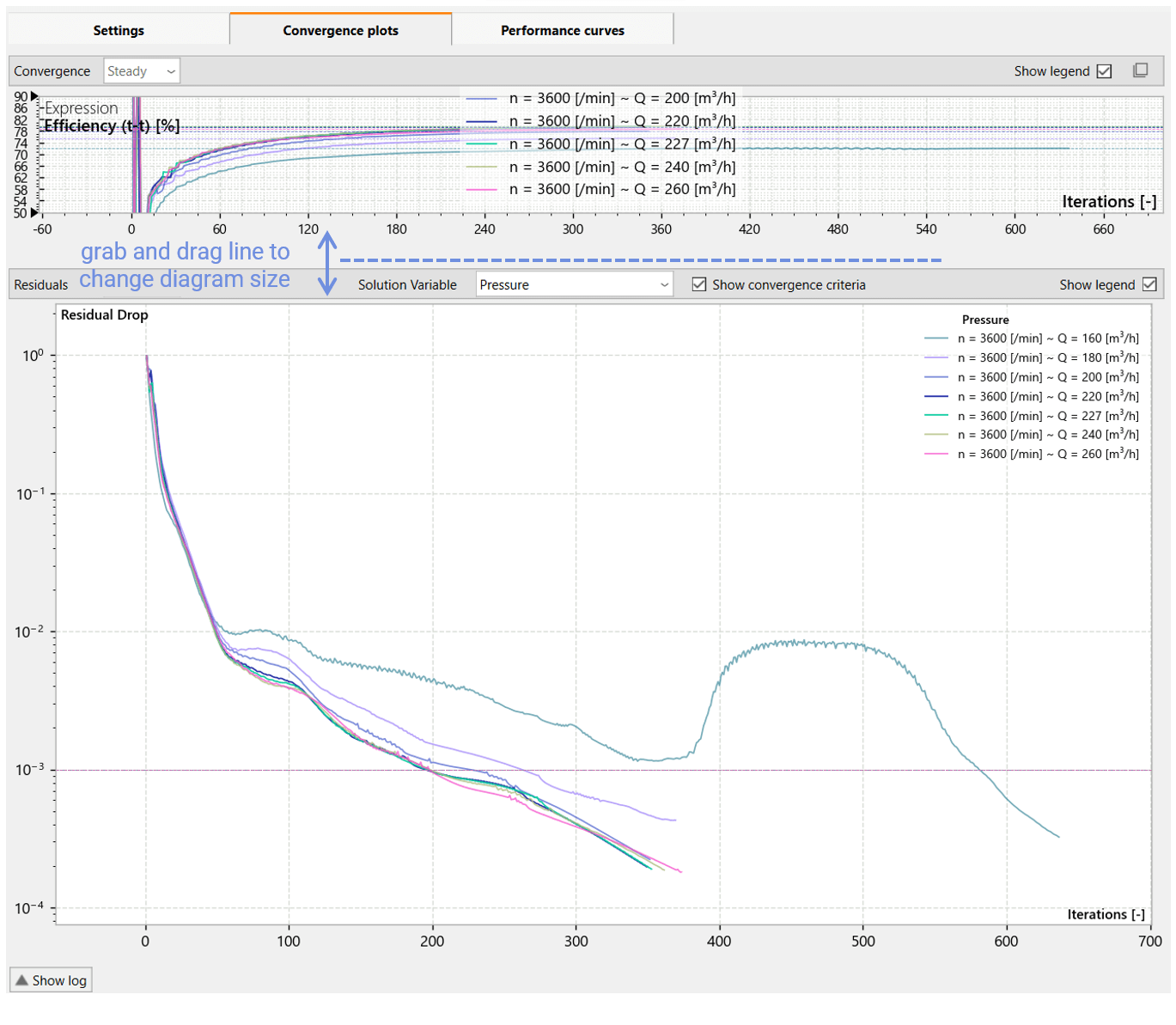1176x1025 pixels.
Task: Click the Q = 240 entry in Pressure legend
Action: pos(1032,435)
